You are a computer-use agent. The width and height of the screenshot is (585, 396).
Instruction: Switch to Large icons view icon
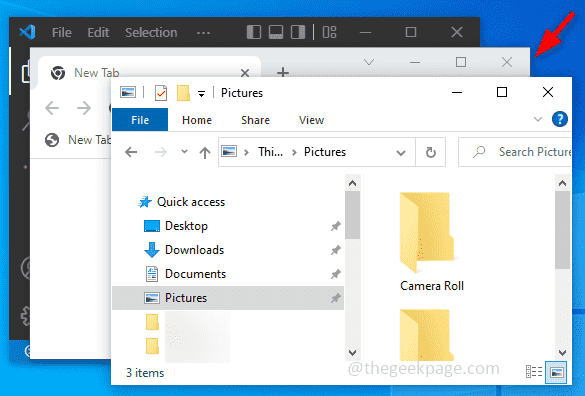[x=556, y=372]
